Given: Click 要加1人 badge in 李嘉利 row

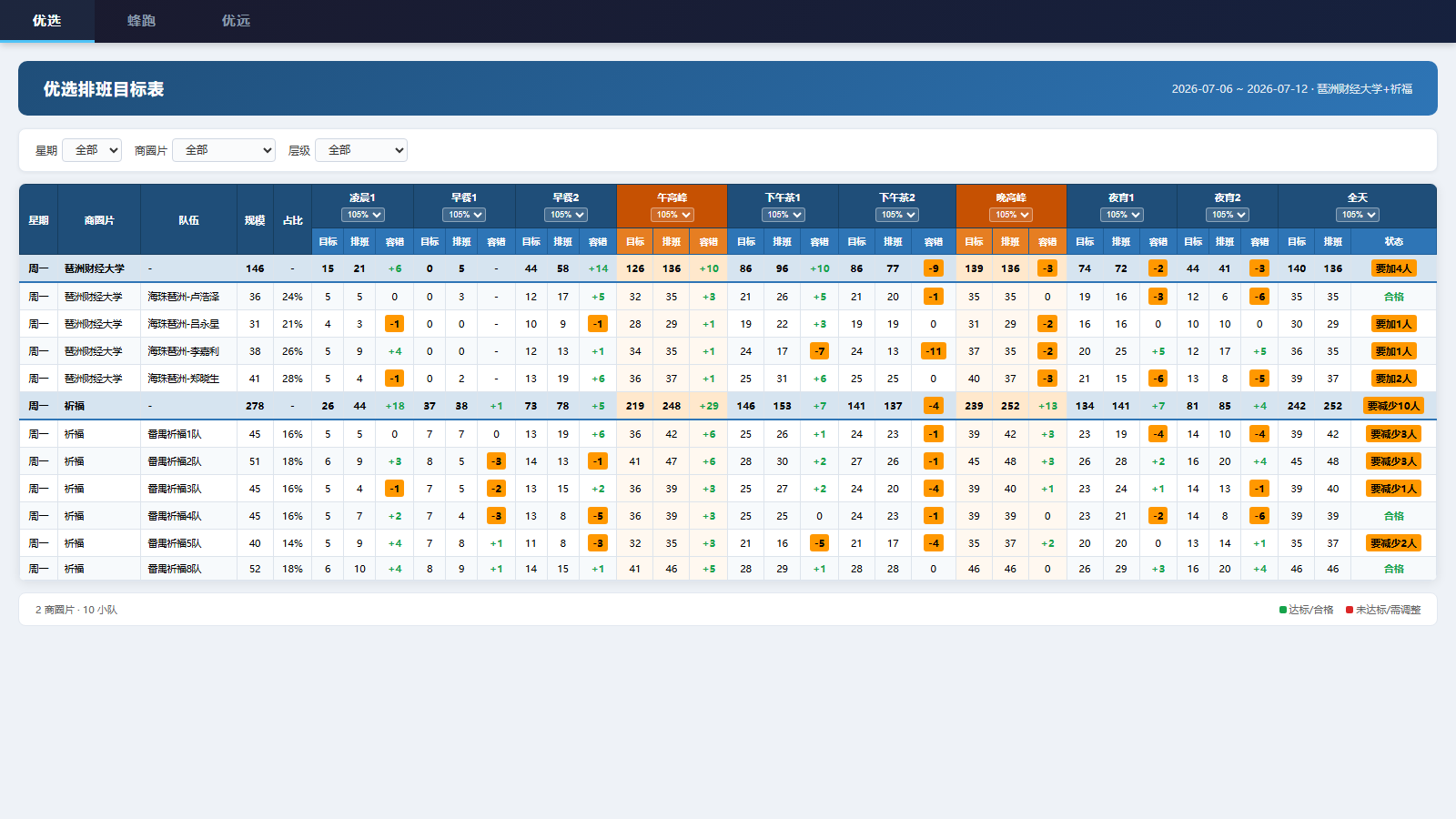Looking at the screenshot, I should (1393, 351).
